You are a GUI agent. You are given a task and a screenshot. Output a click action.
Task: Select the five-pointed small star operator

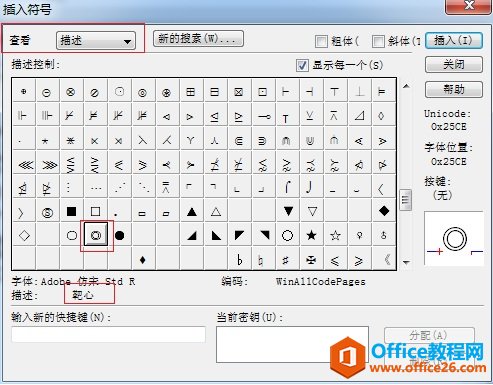(45, 141)
